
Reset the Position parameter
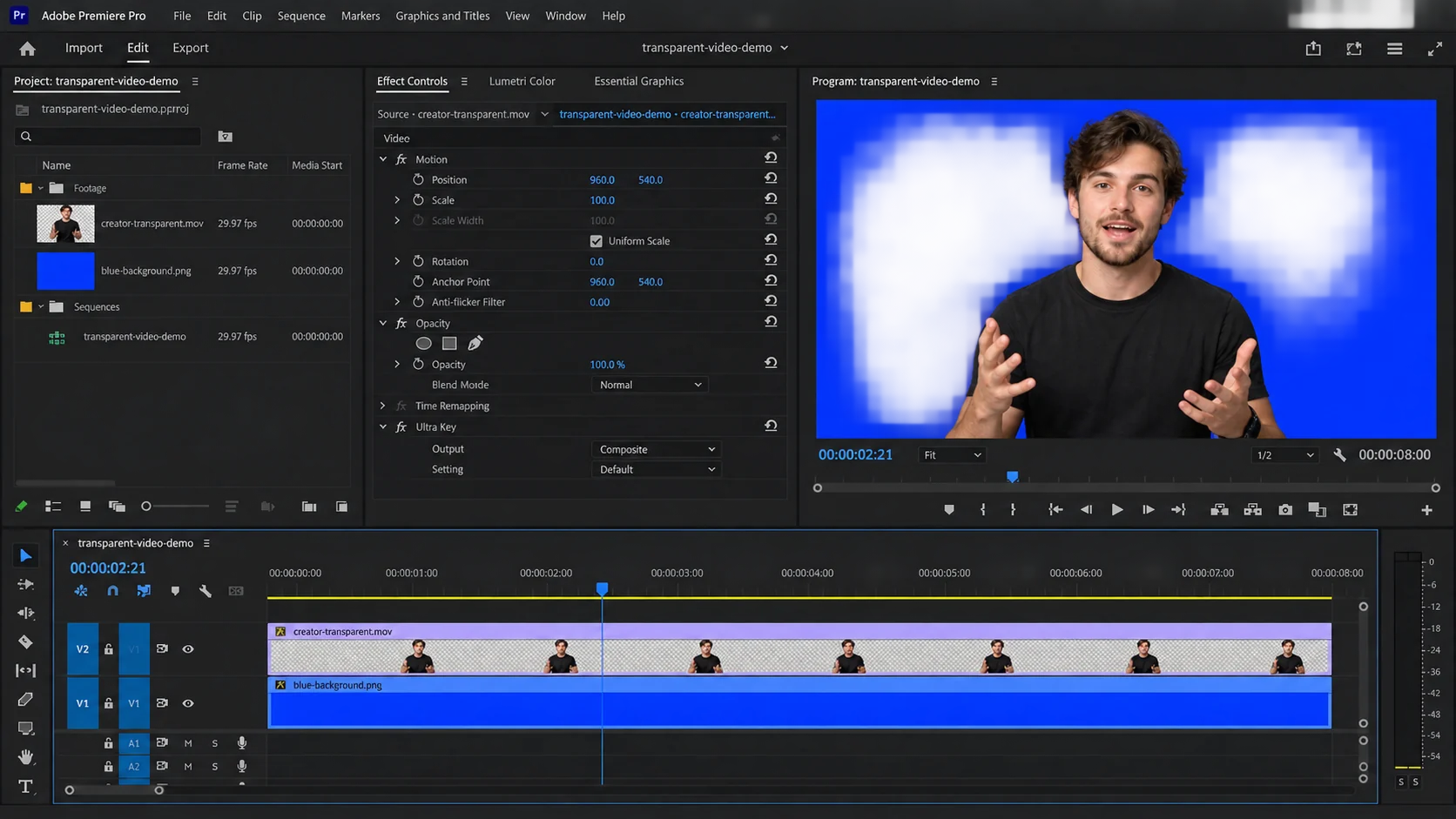pos(771,178)
